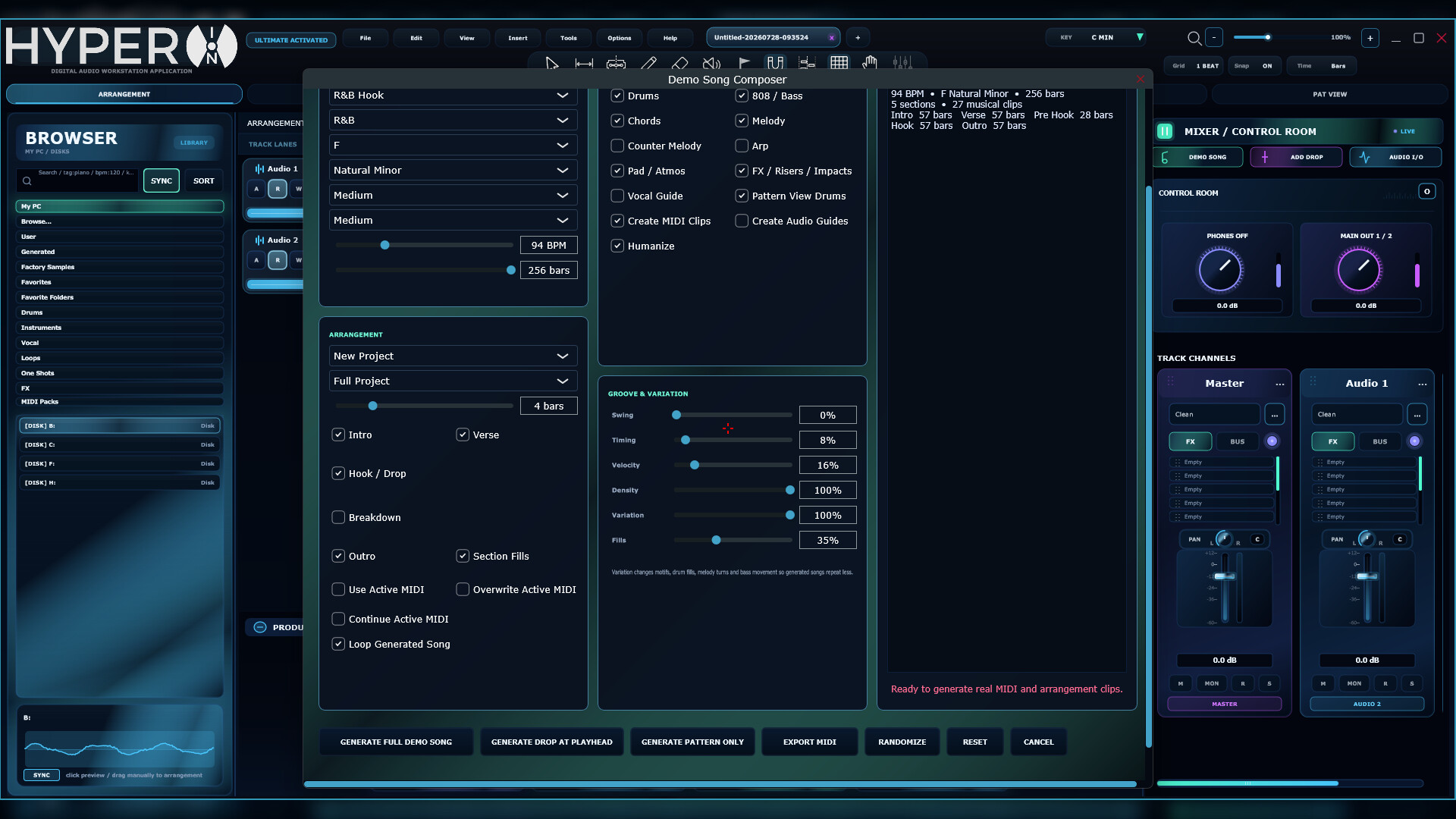Image resolution: width=1456 pixels, height=819 pixels.
Task: Click the align clips tool icon
Action: point(807,64)
